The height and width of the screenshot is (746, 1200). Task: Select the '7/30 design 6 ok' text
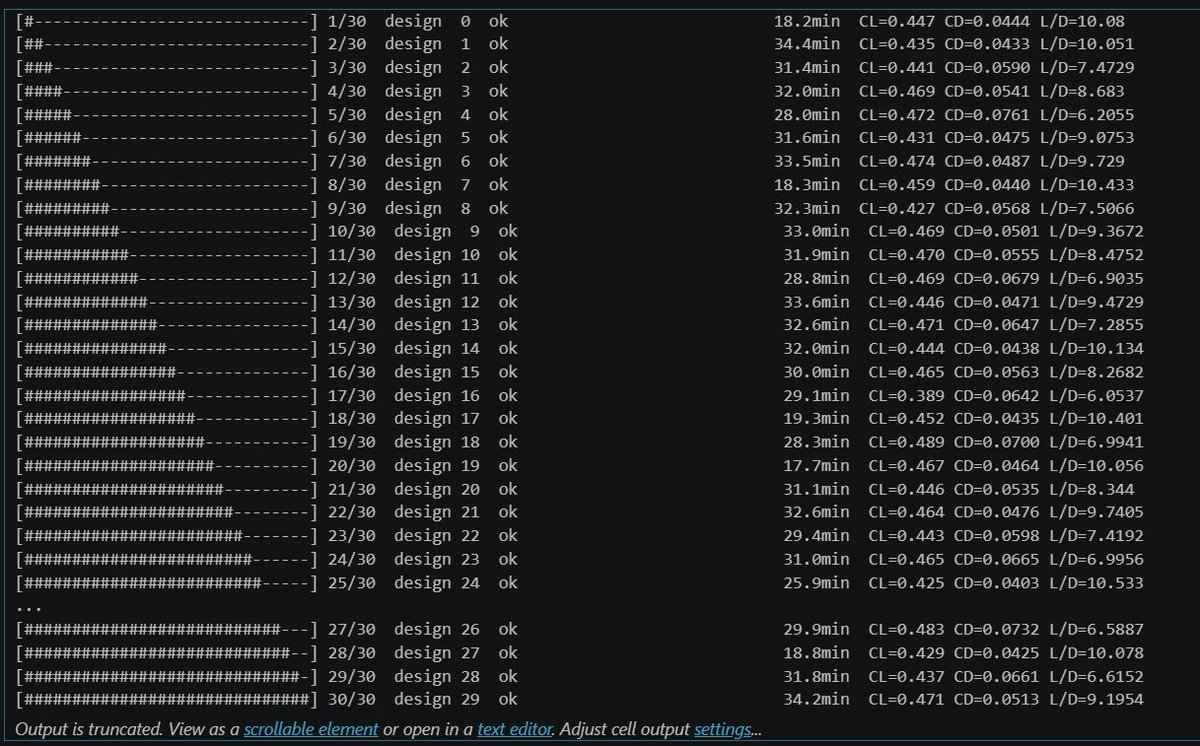click(x=417, y=161)
